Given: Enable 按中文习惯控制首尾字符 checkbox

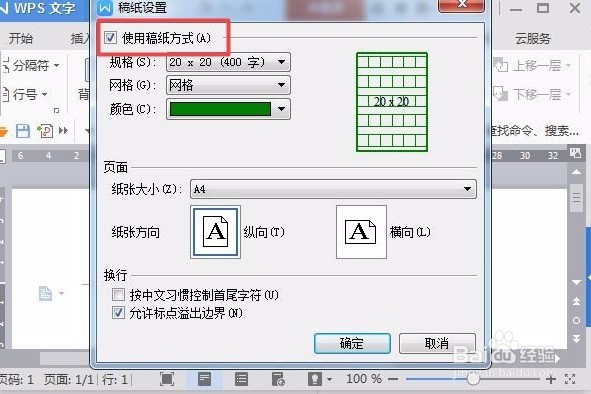Looking at the screenshot, I should pos(118,294).
